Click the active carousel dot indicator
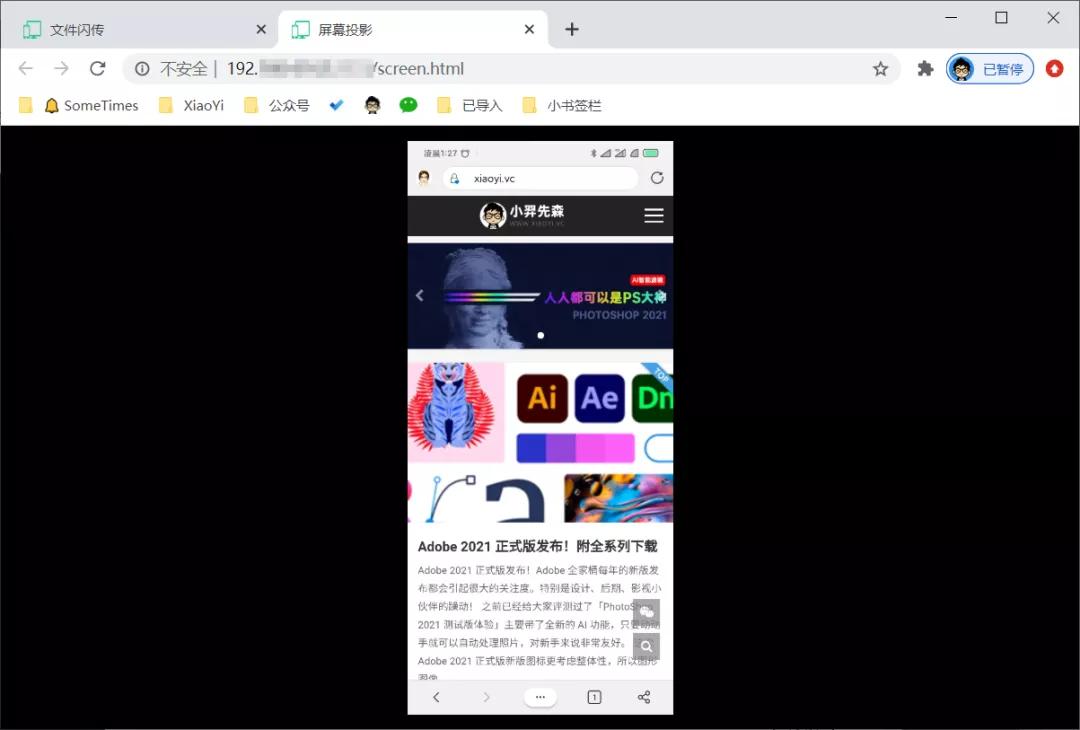The image size is (1080, 730). pyautogui.click(x=540, y=337)
